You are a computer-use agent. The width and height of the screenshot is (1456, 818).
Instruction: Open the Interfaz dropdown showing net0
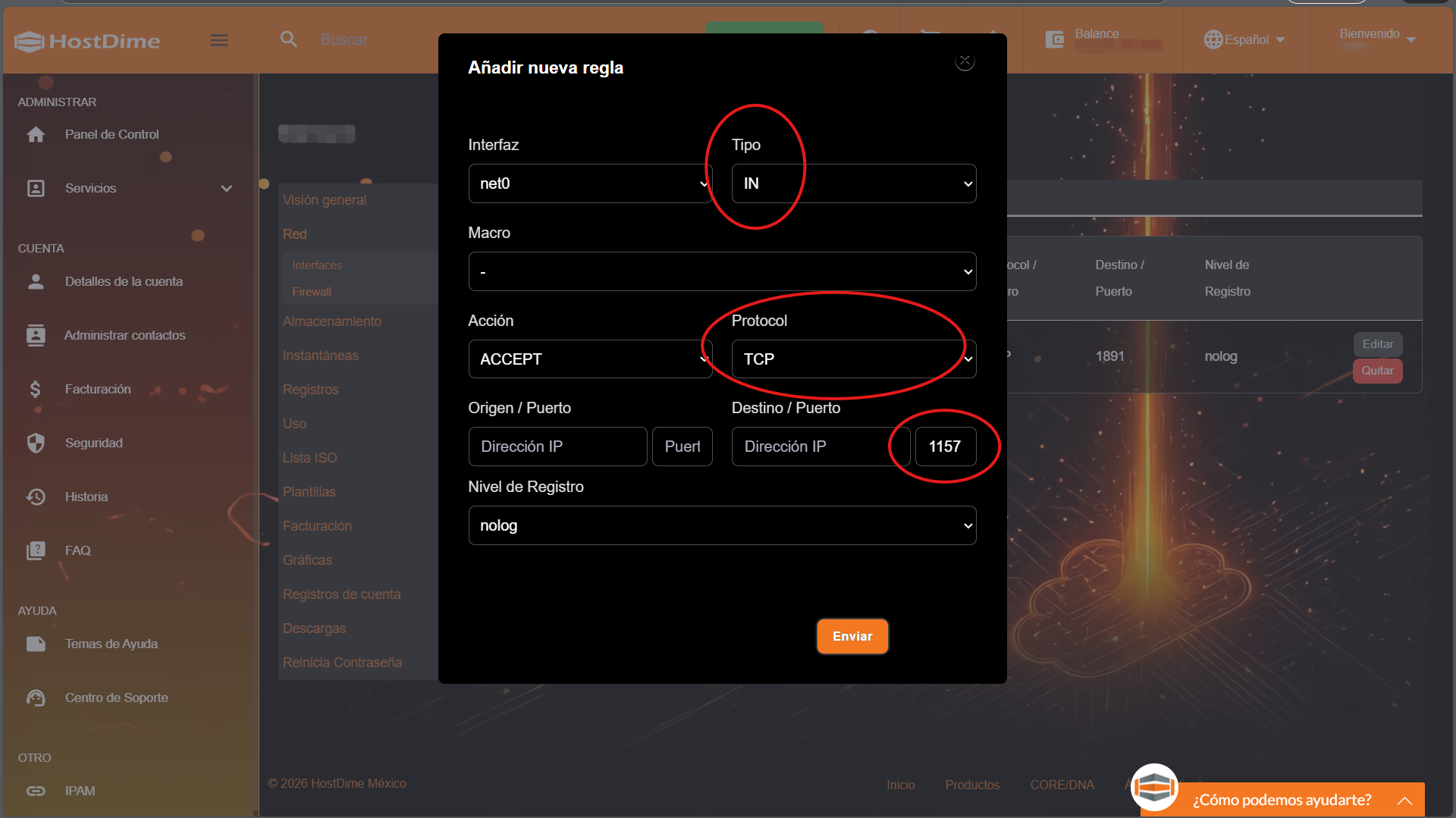click(x=590, y=183)
